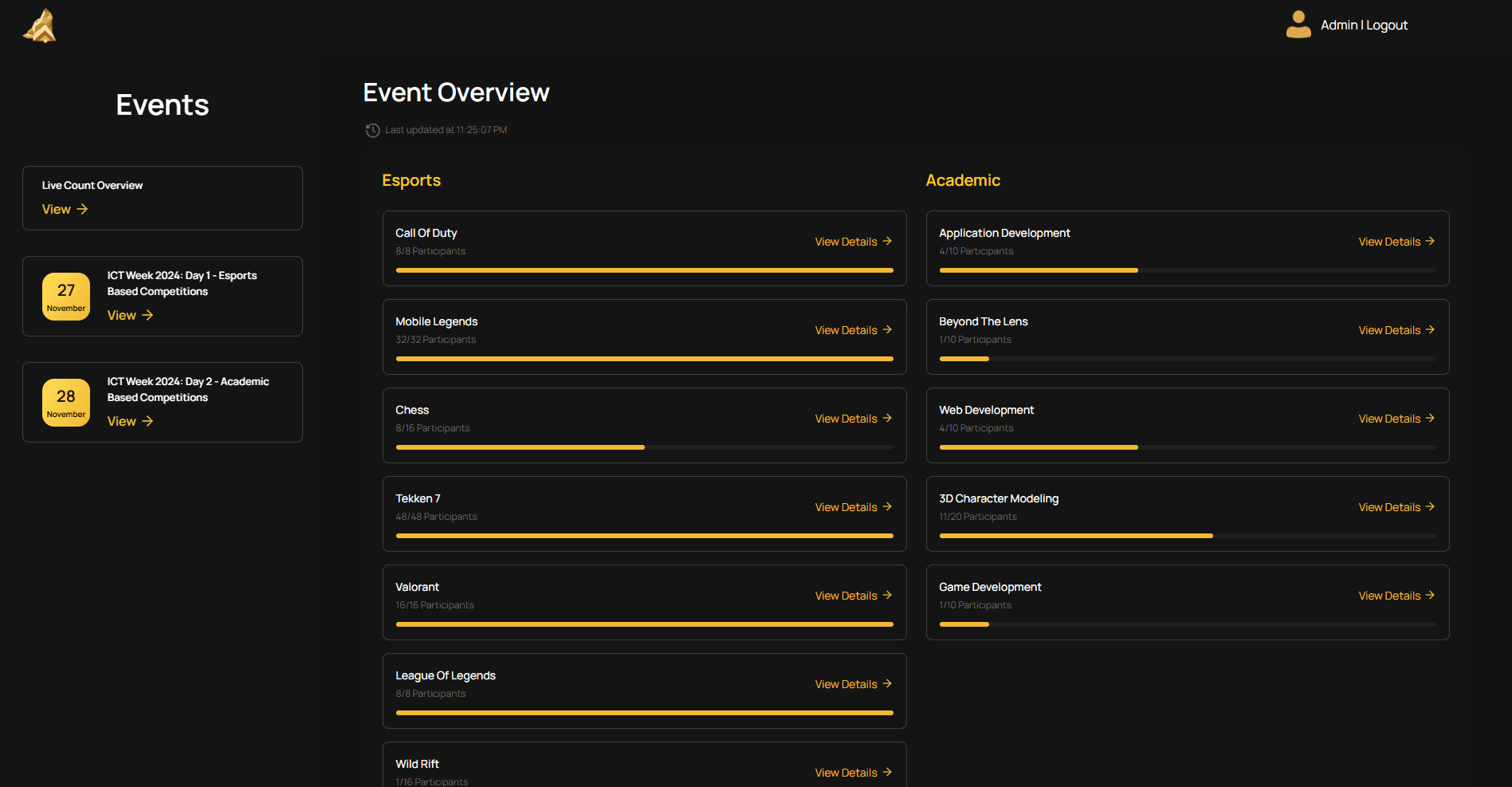Click the Call Of Duty title
This screenshot has height=787, width=1512.
426,233
